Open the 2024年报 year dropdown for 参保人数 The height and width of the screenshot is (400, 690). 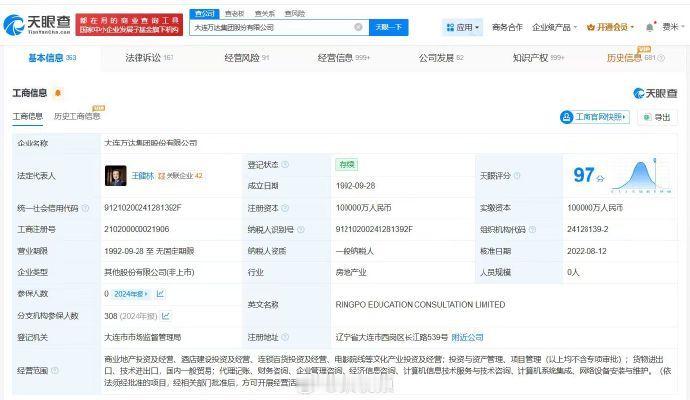coord(130,294)
